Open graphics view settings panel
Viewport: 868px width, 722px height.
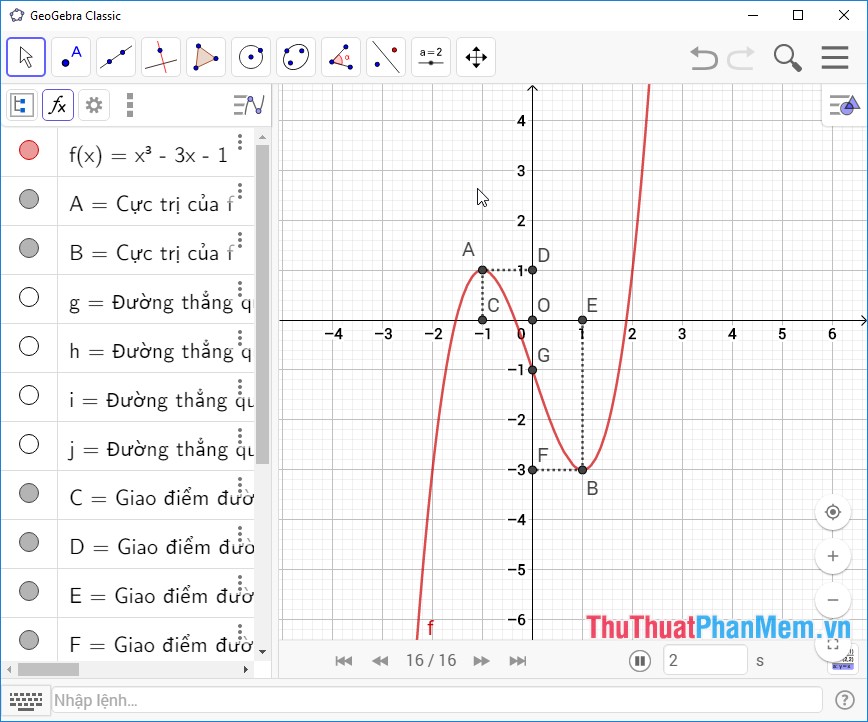[843, 105]
